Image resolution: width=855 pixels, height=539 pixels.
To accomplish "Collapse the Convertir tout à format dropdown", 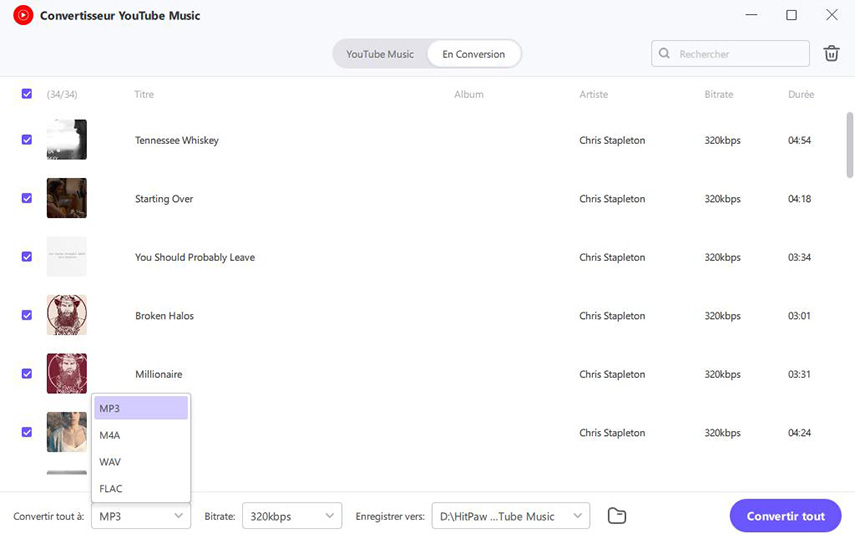I will pyautogui.click(x=140, y=516).
